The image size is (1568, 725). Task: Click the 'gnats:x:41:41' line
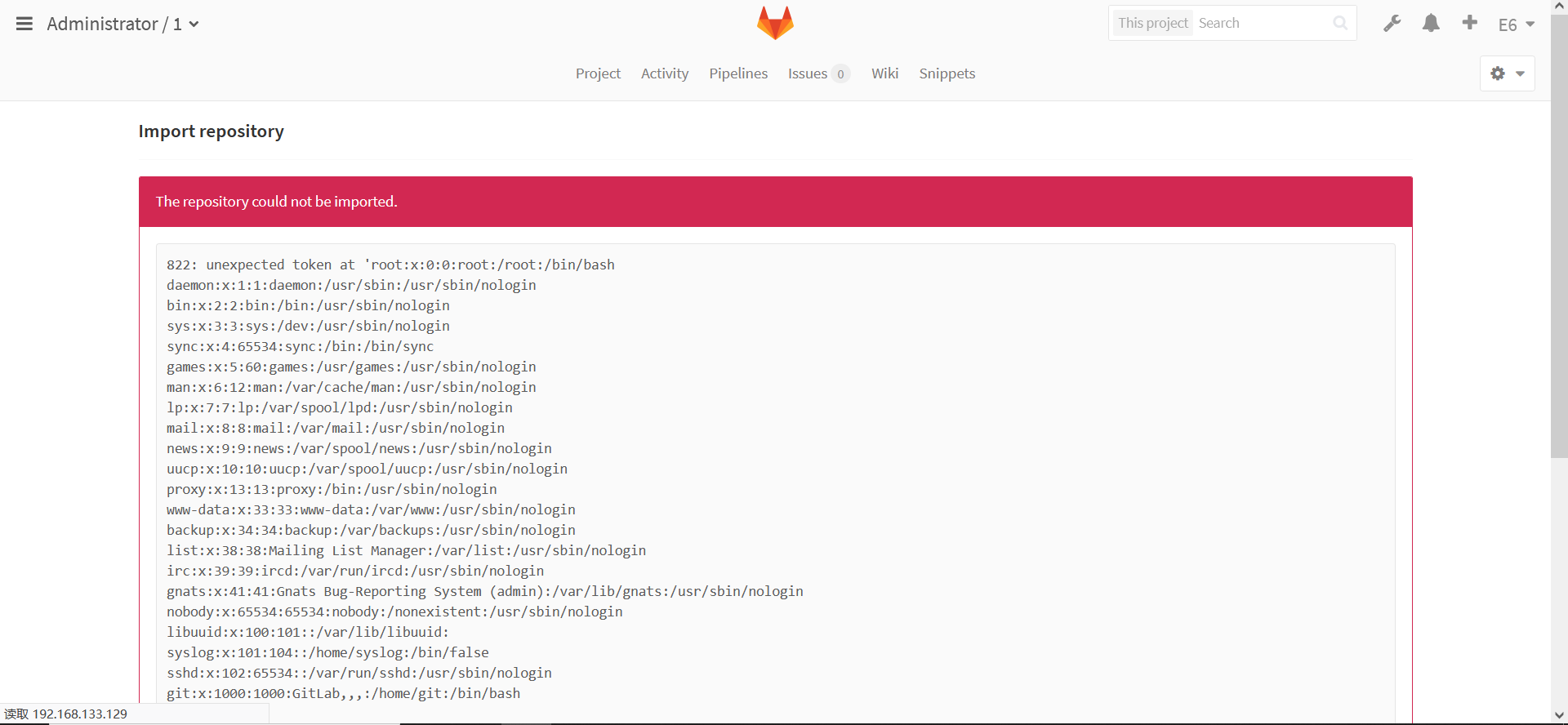tap(485, 591)
